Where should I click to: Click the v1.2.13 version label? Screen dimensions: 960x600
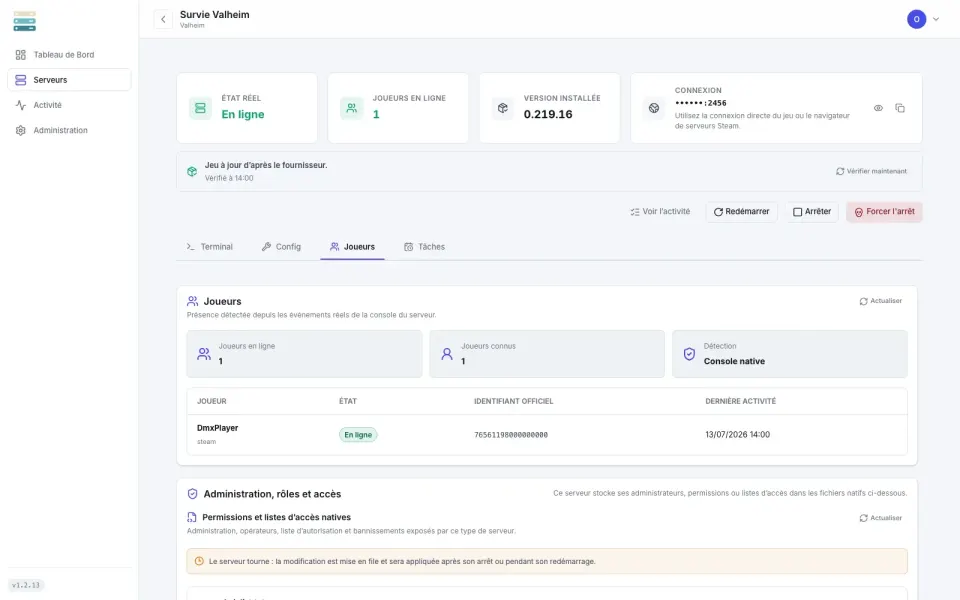(26, 585)
